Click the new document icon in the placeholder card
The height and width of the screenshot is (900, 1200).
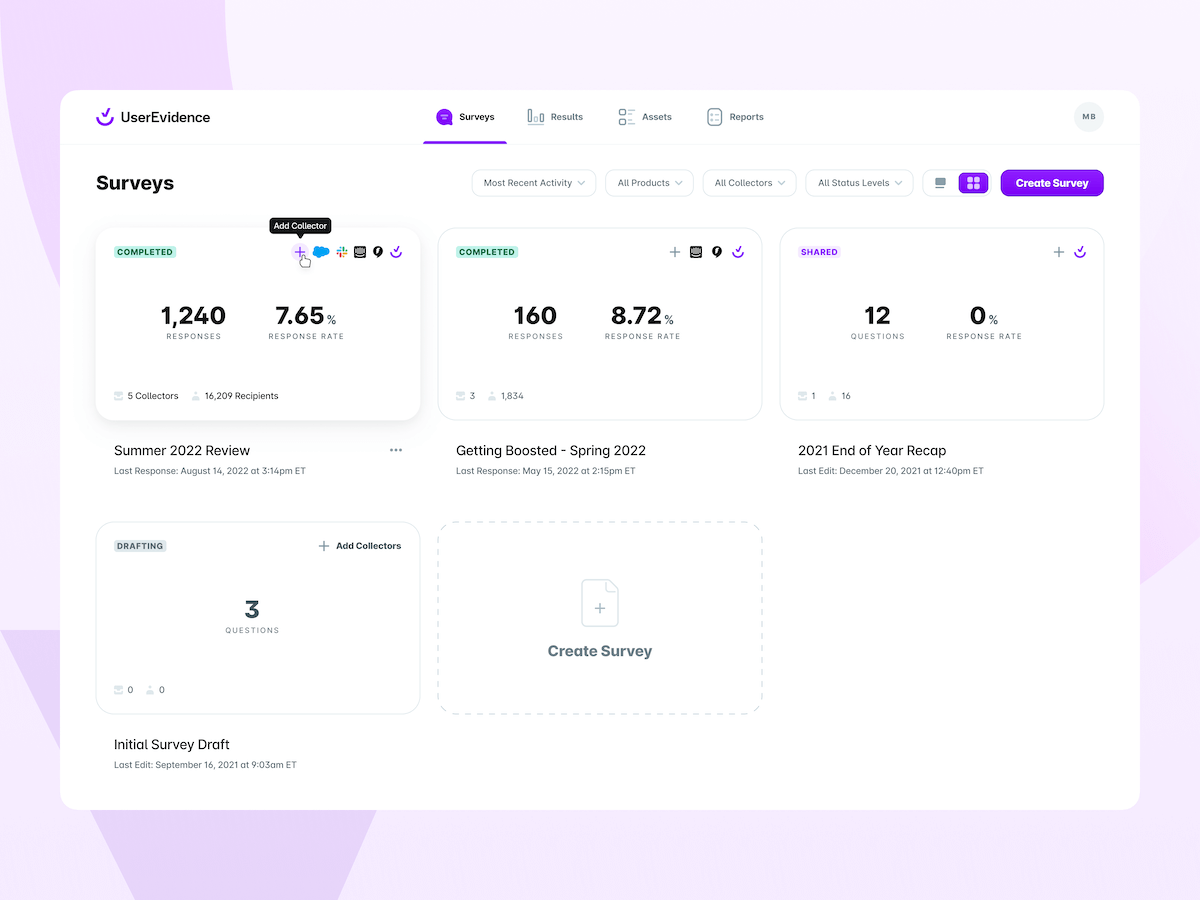pyautogui.click(x=600, y=603)
